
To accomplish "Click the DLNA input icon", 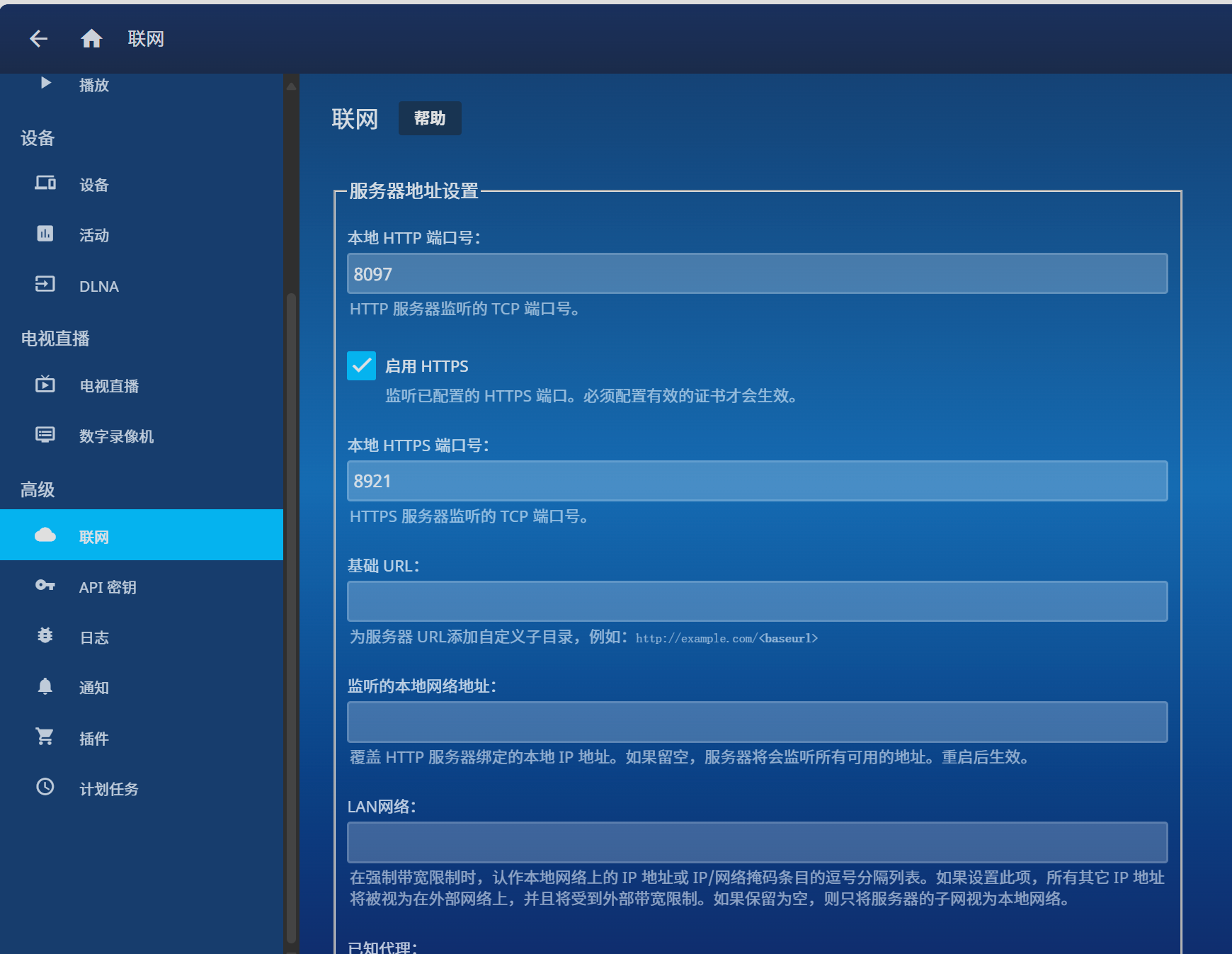I will pyautogui.click(x=45, y=285).
